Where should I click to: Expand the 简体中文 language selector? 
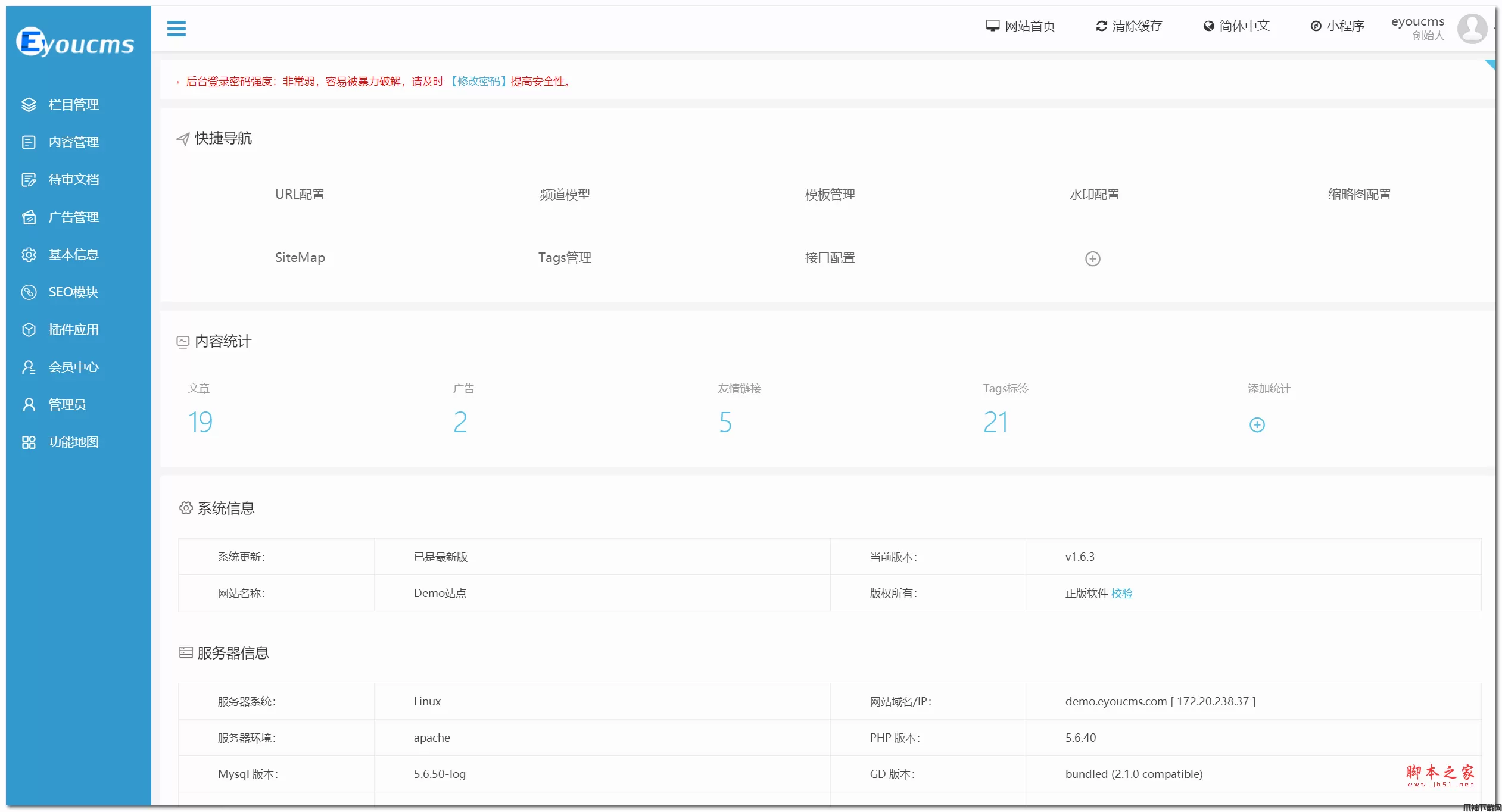pyautogui.click(x=1236, y=26)
